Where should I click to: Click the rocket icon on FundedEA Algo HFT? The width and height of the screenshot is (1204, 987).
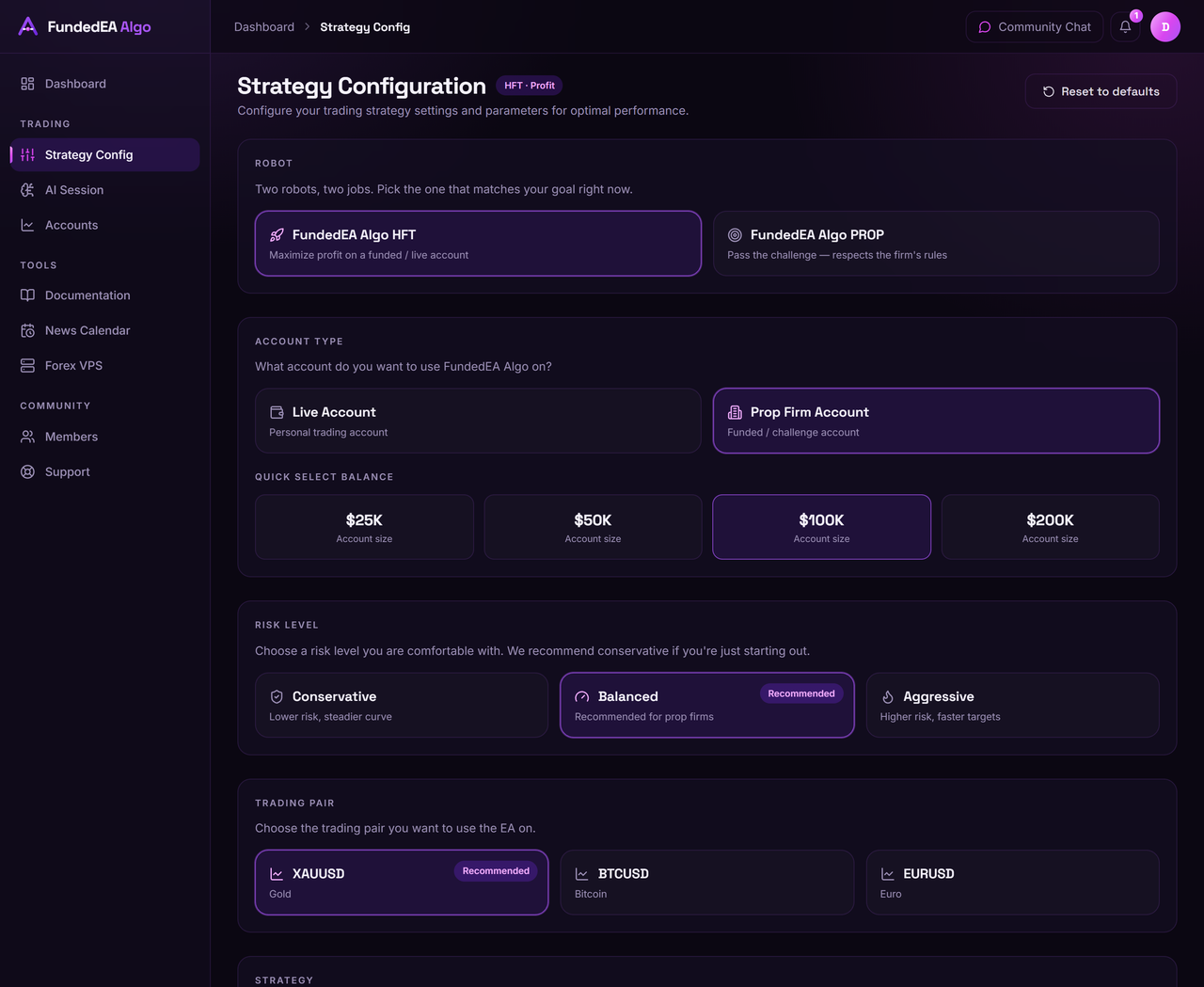pos(277,235)
